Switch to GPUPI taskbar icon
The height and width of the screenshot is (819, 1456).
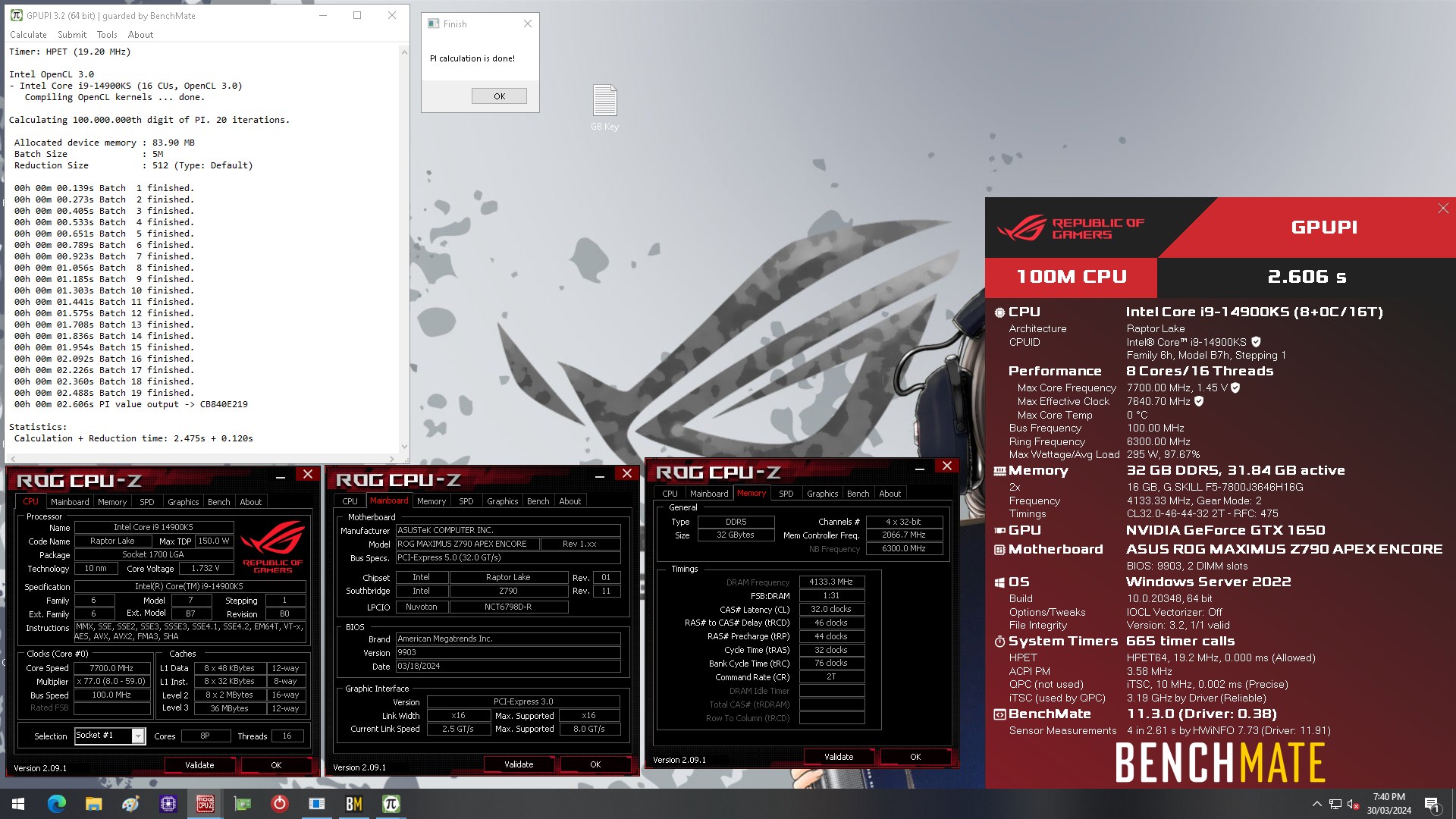[x=391, y=804]
